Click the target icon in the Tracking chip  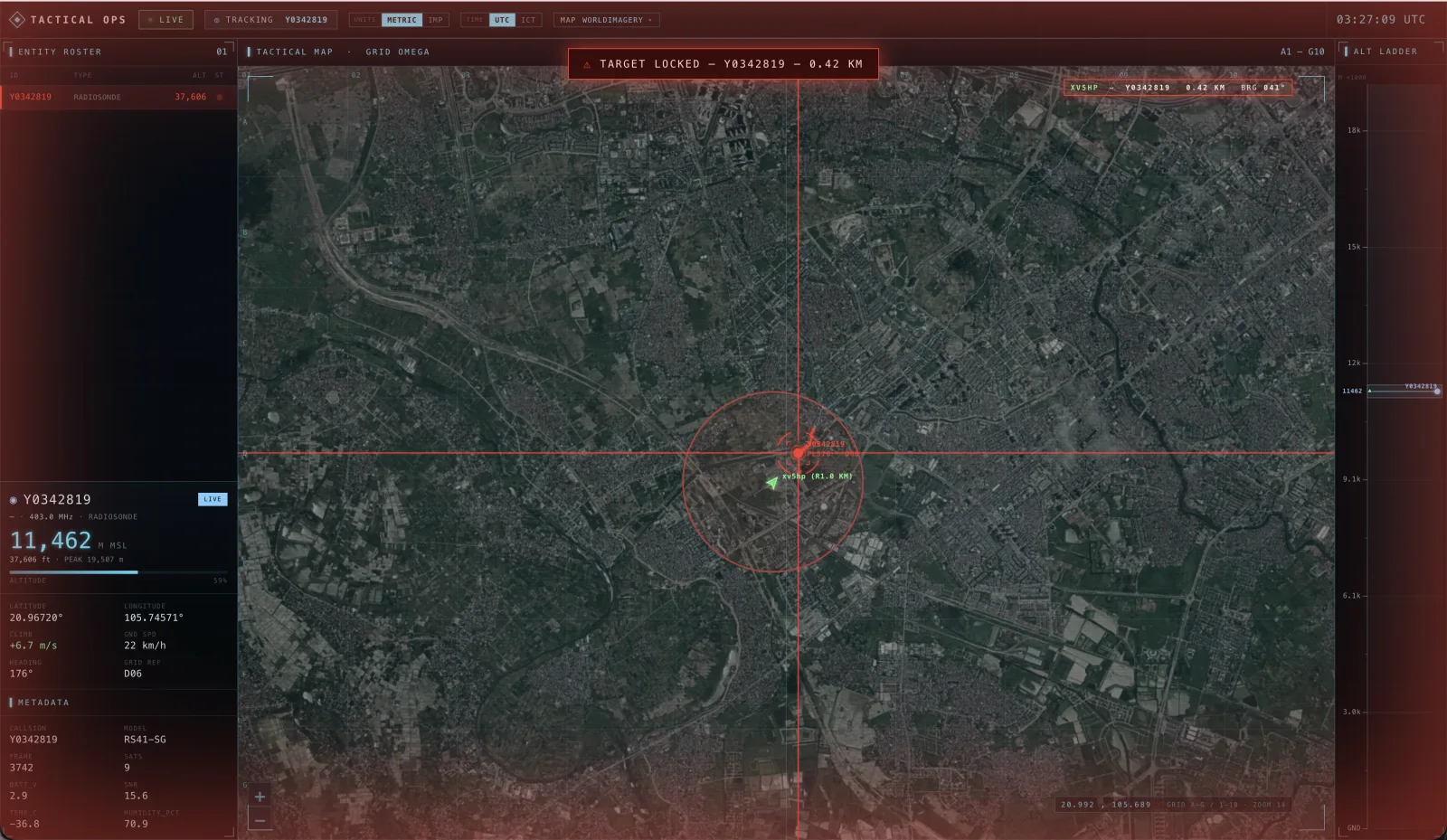tap(216, 20)
